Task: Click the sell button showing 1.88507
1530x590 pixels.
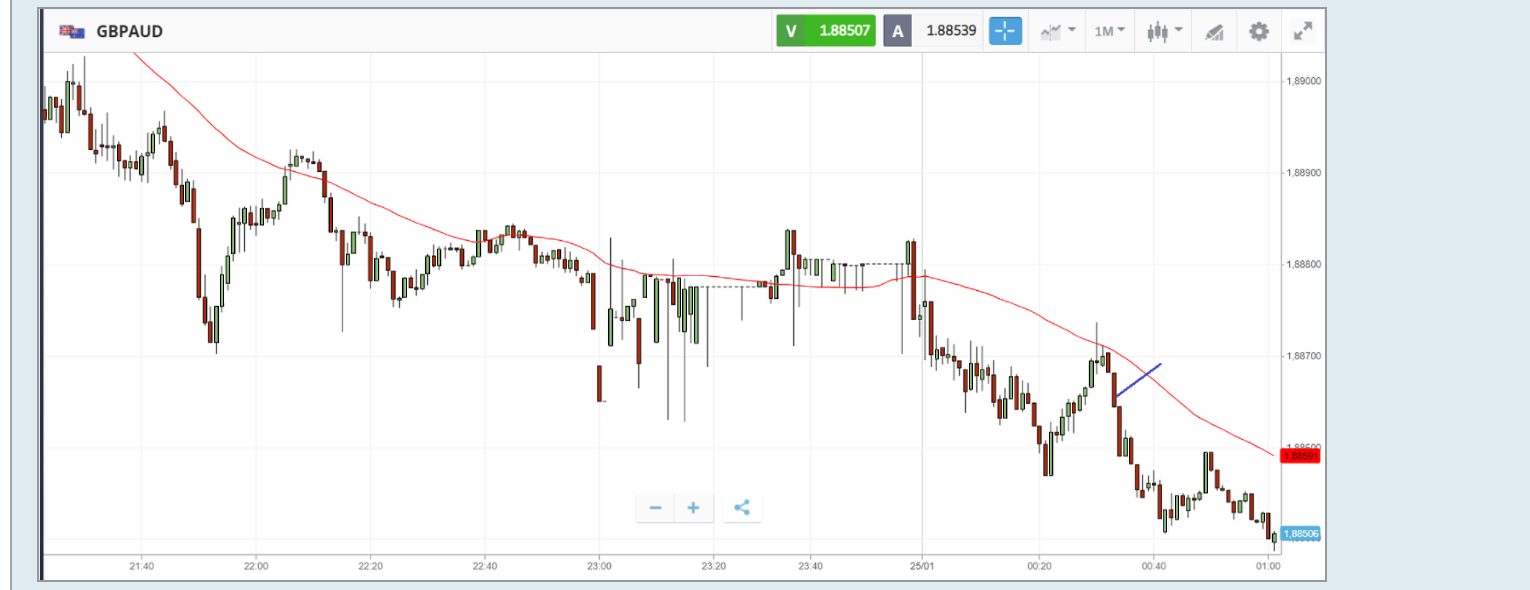Action: 826,31
